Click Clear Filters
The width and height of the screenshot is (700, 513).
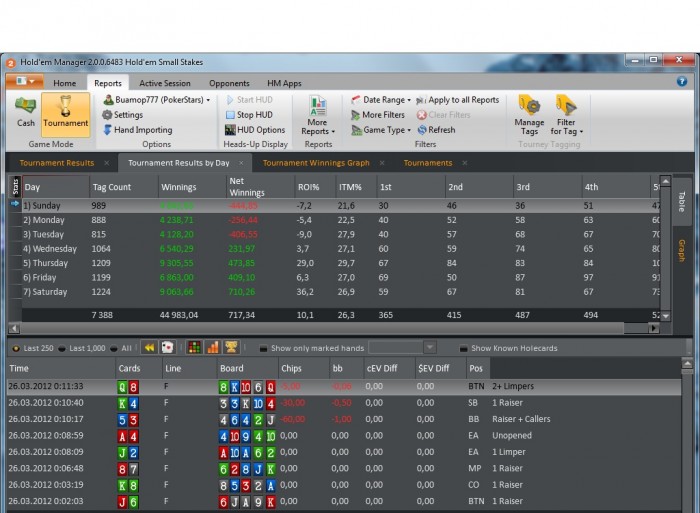[444, 115]
